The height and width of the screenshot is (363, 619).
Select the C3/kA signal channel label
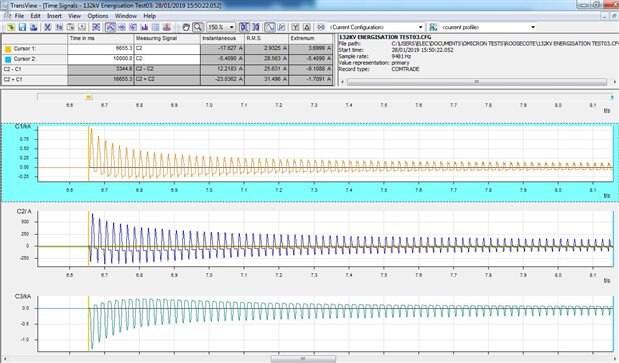coord(23,296)
